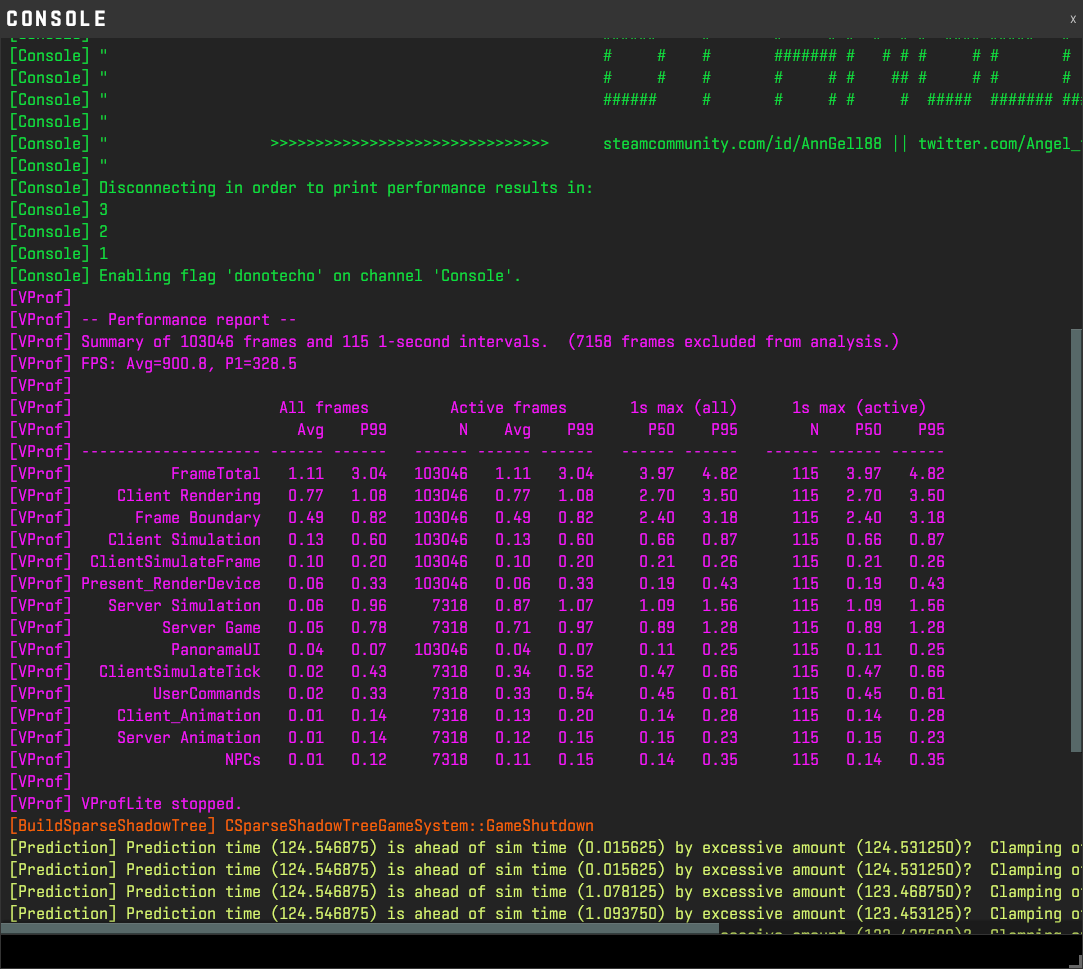Click the 'PanoramaUI' row label

(x=215, y=650)
